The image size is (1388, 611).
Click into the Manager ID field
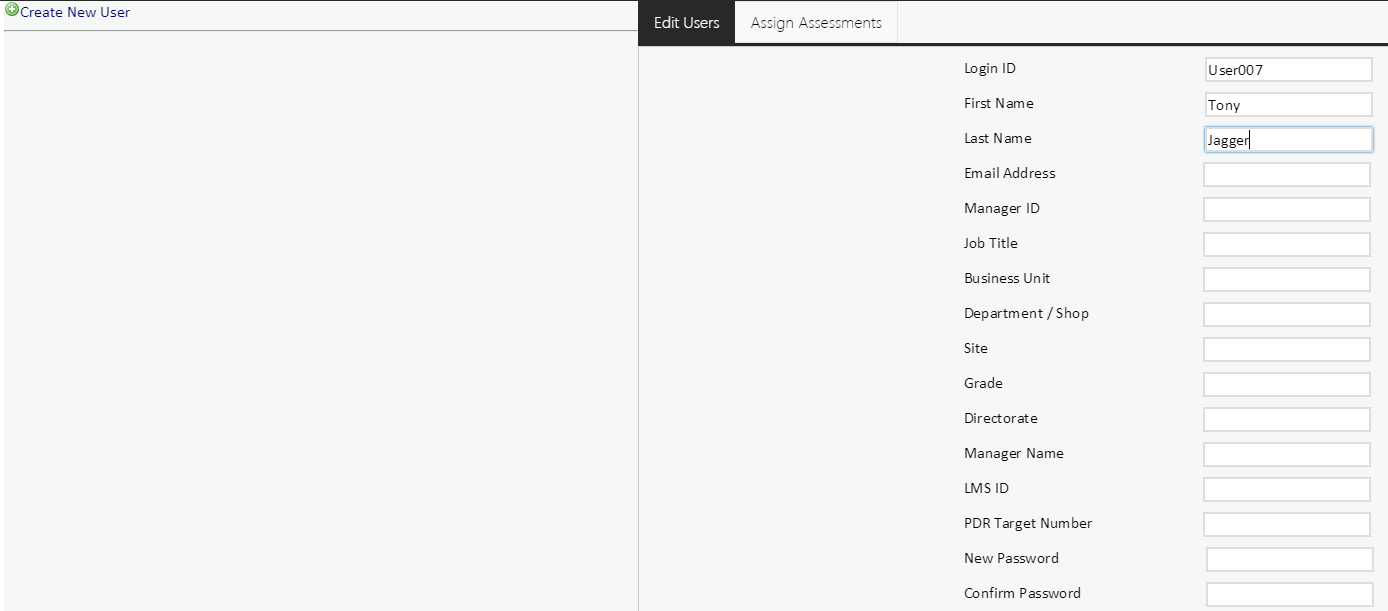1286,210
